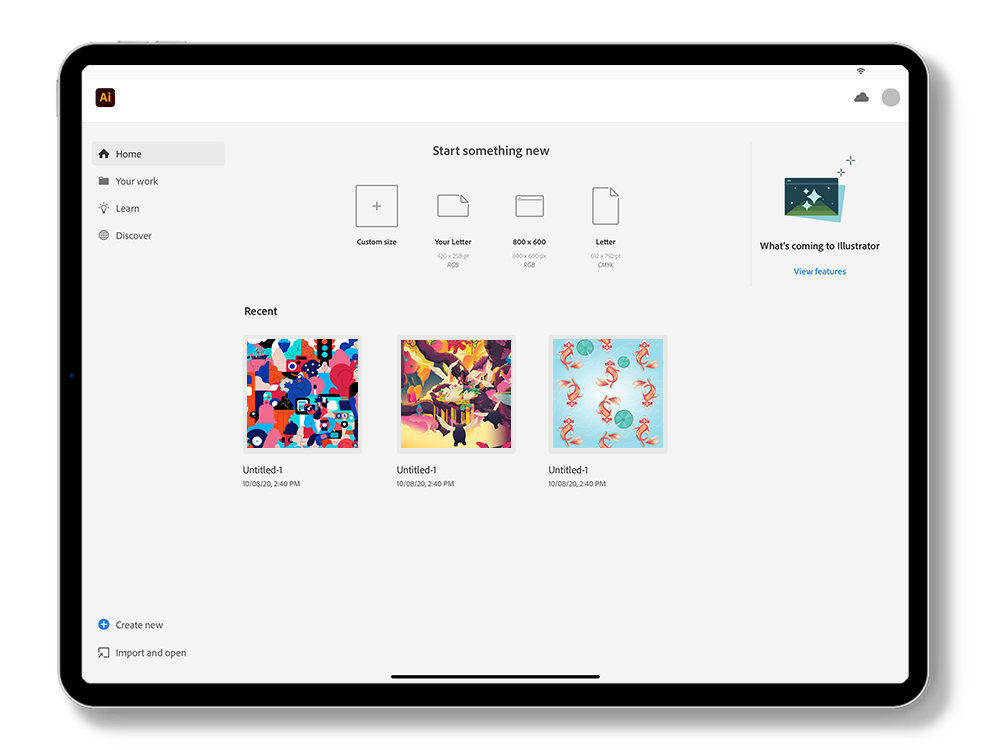Image resolution: width=1000 pixels, height=750 pixels.
Task: Open the Discover section
Action: pyautogui.click(x=133, y=236)
